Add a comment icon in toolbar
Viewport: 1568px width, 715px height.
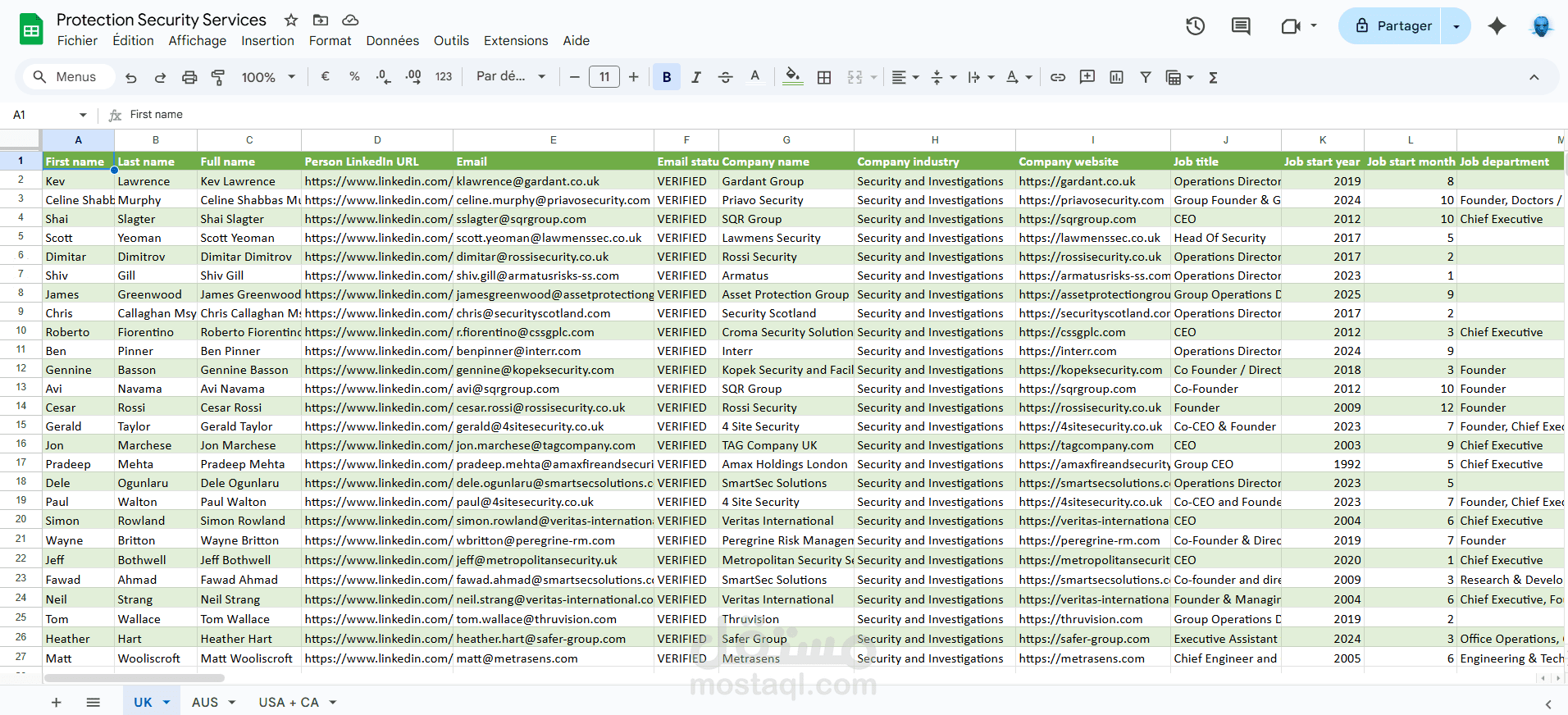1087,77
